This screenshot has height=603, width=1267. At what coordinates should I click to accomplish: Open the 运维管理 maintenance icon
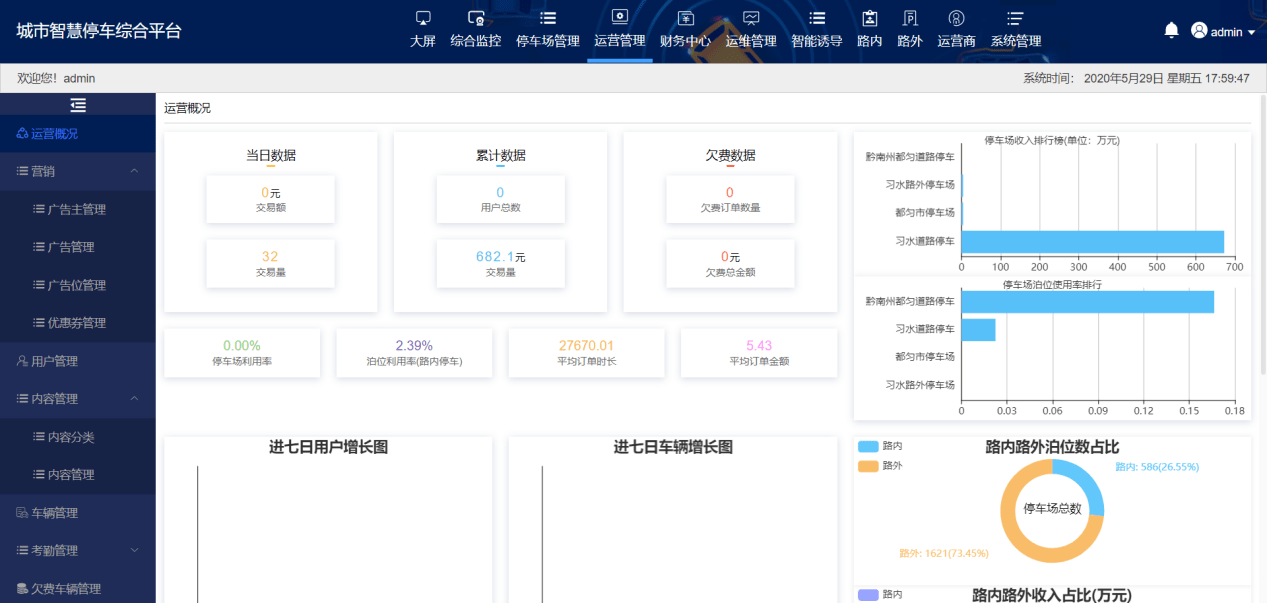[751, 18]
